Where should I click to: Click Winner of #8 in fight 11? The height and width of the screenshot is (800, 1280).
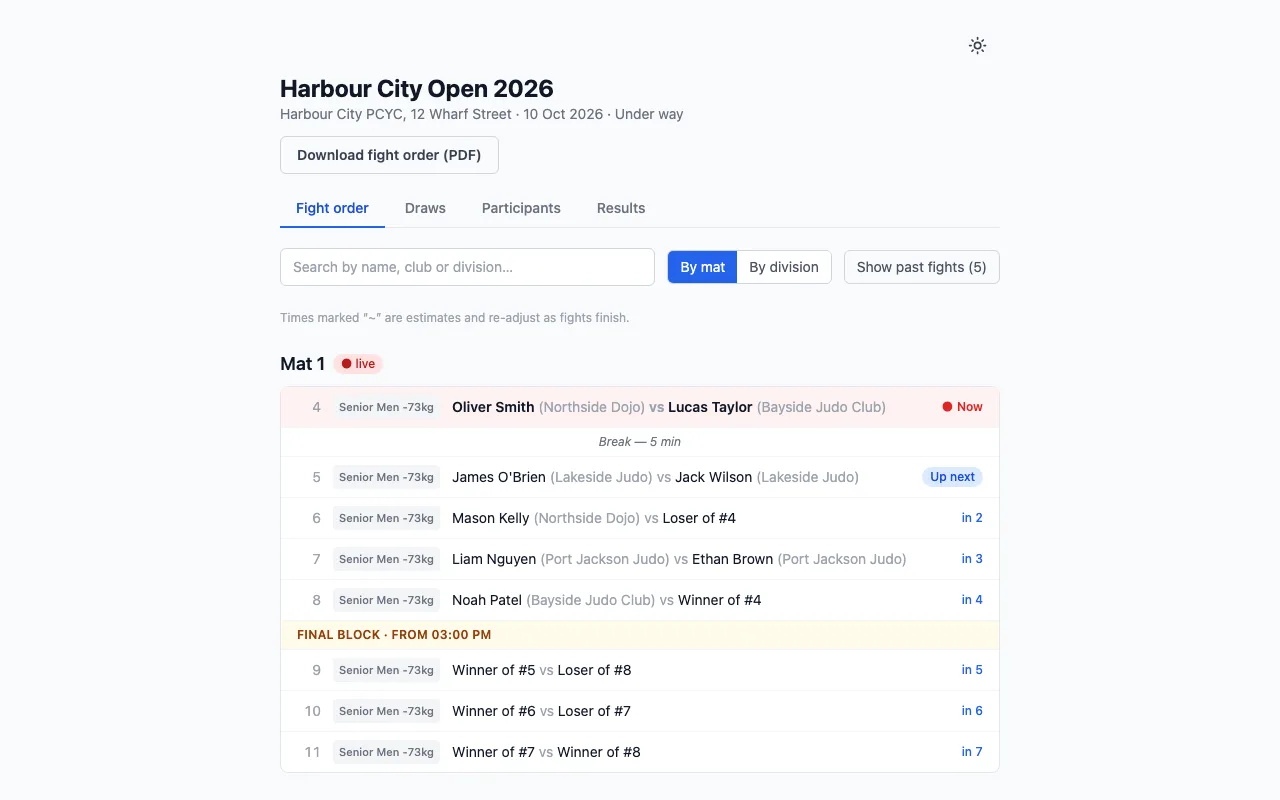(x=599, y=752)
